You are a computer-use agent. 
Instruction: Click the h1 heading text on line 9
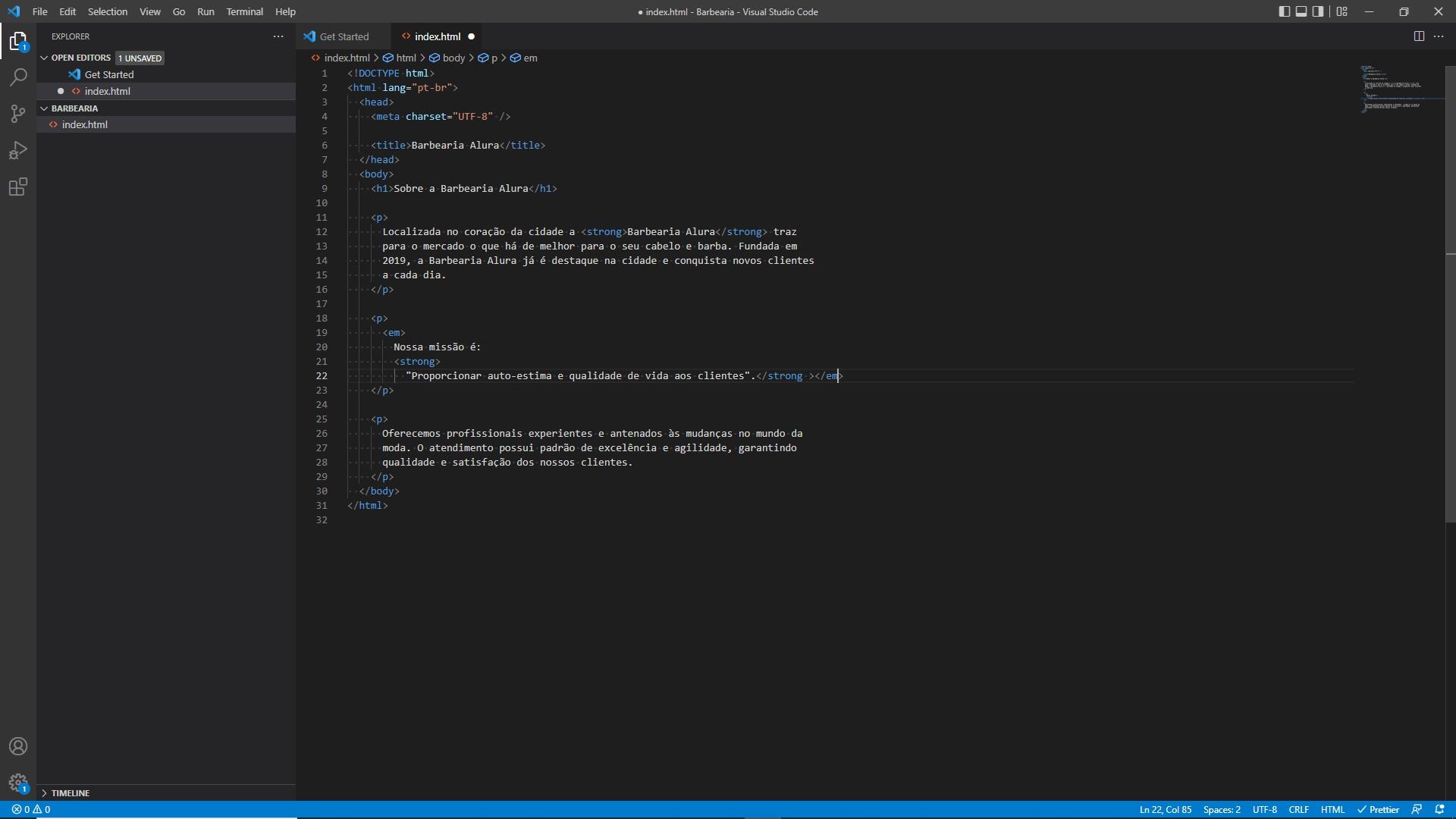pos(461,188)
